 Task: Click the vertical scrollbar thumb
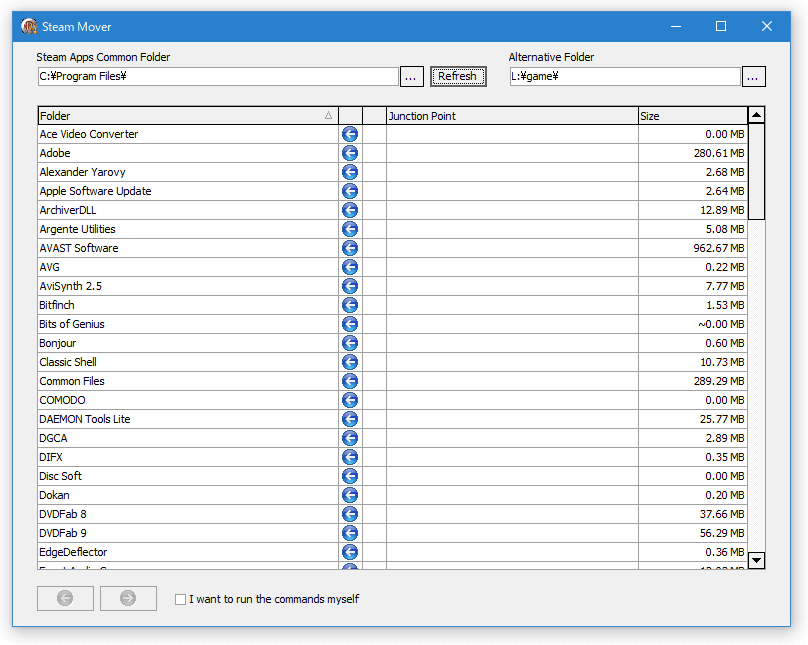point(756,172)
